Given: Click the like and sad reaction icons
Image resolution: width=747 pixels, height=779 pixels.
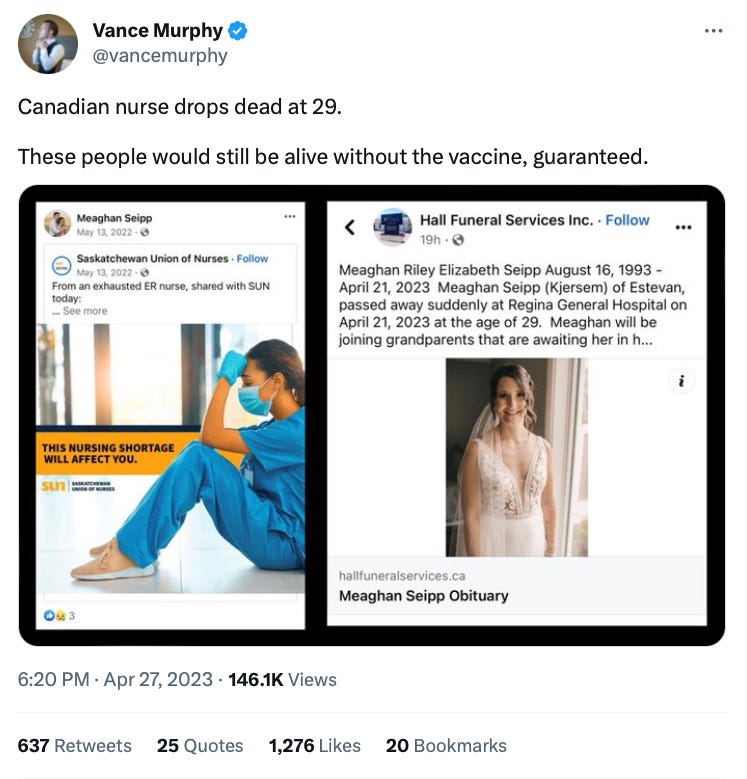Looking at the screenshot, I should [x=54, y=616].
